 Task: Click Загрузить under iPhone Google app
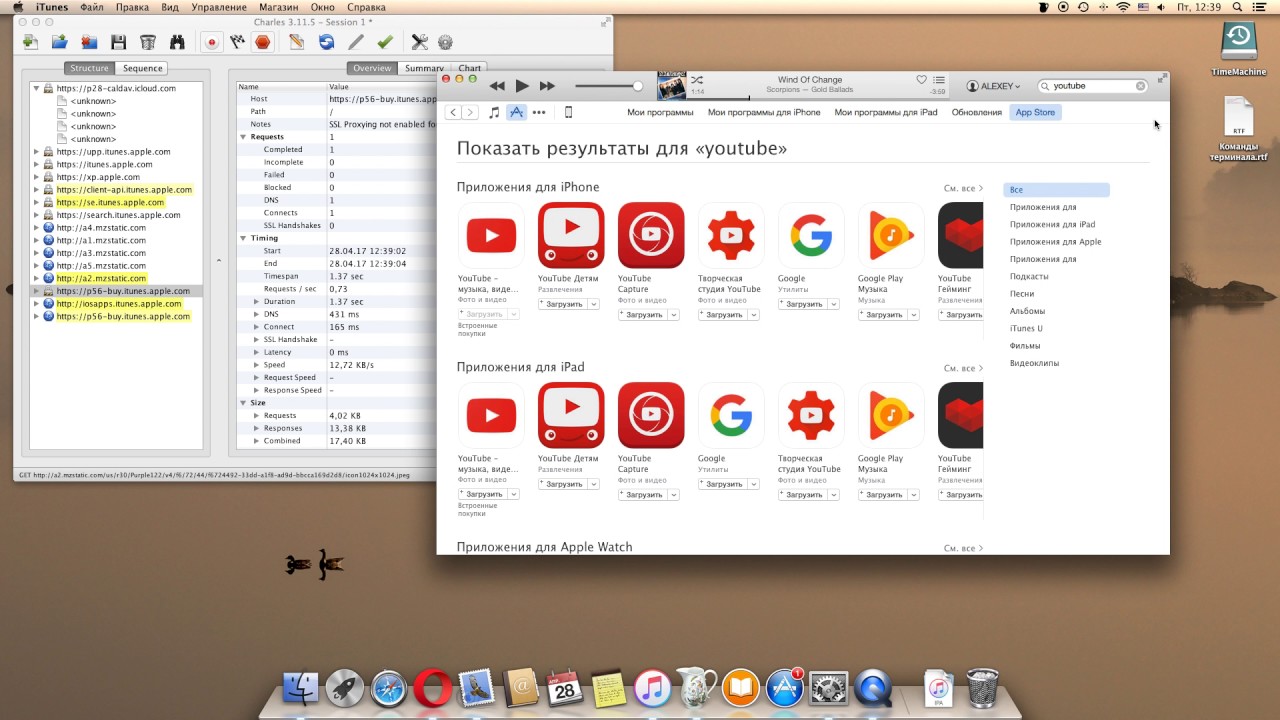803,304
